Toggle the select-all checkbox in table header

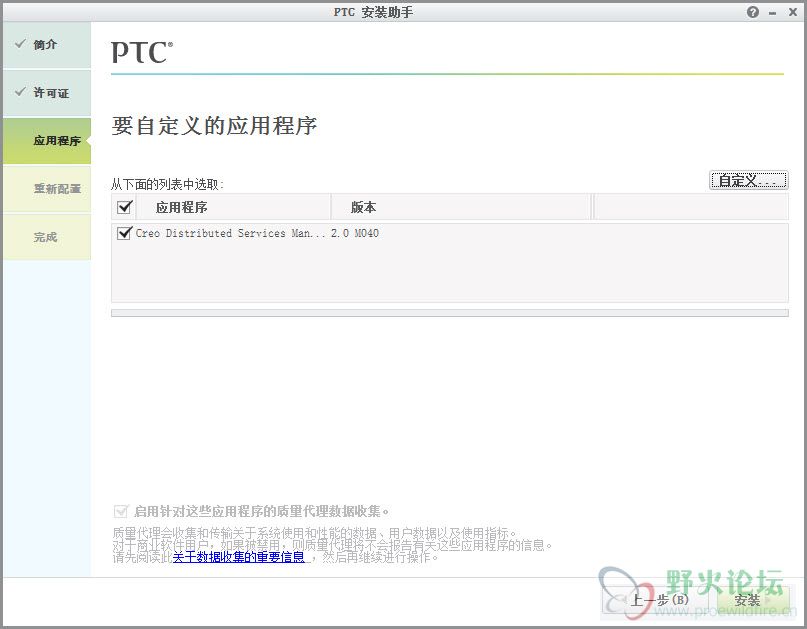125,207
